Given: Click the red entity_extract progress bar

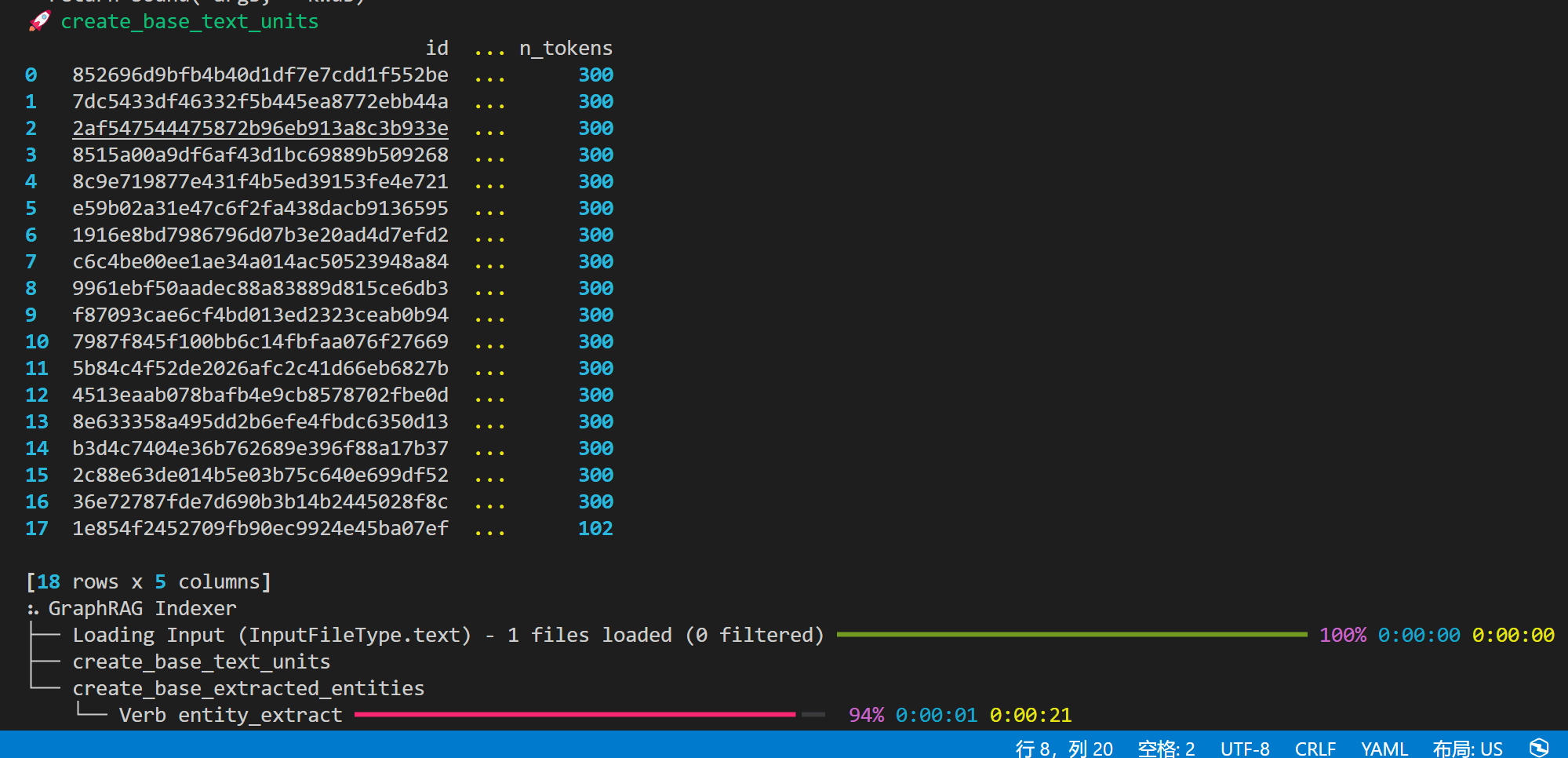Looking at the screenshot, I should pos(574,714).
